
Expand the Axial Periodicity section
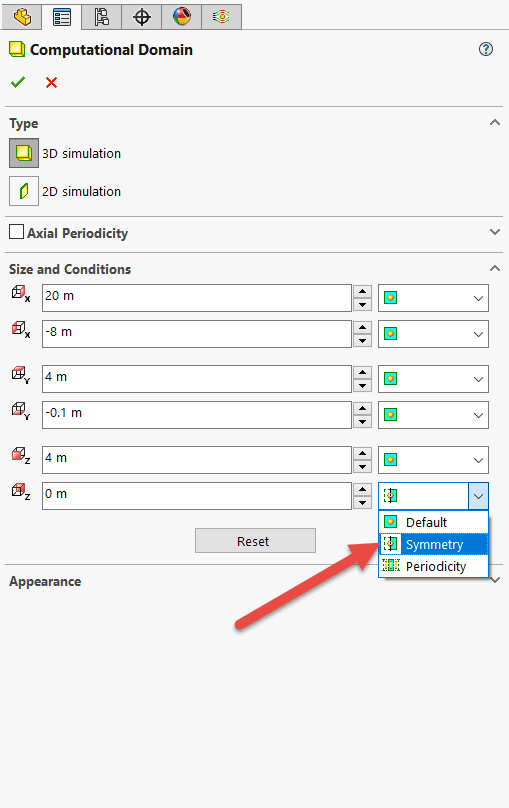[x=495, y=232]
